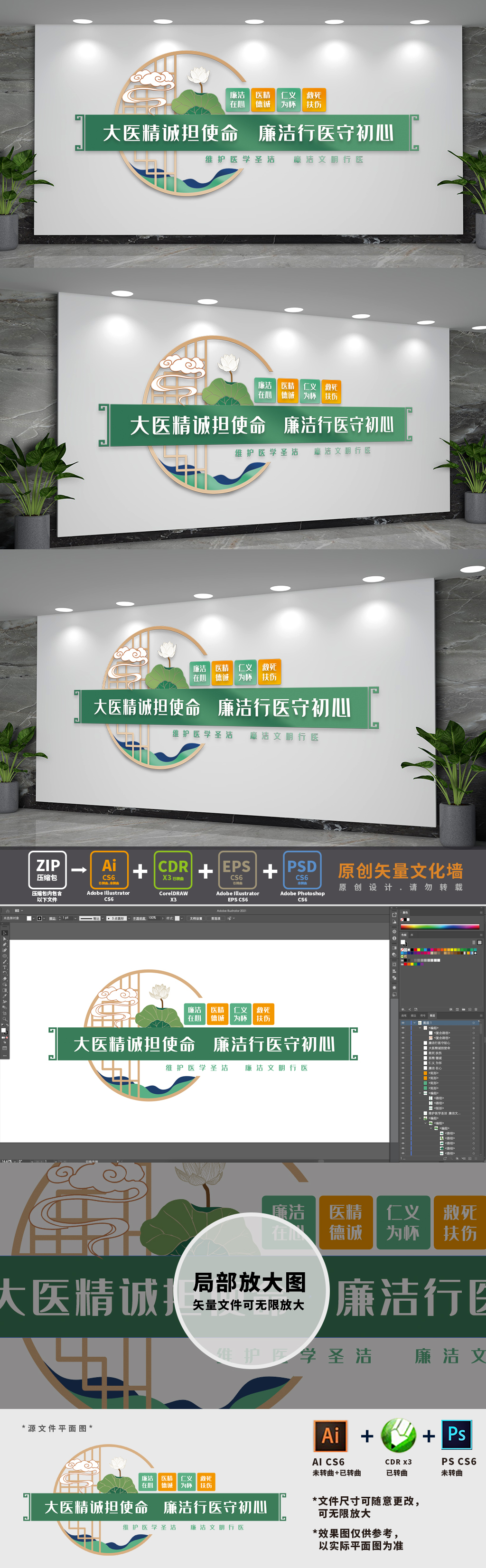
Task: Open the 等比 stroke profile dropdown
Action: tap(102, 919)
